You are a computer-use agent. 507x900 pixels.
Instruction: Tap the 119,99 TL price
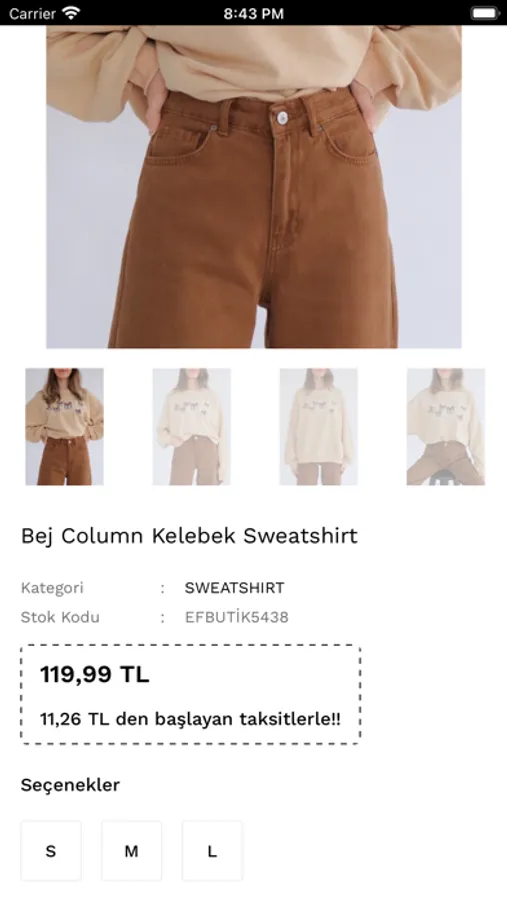point(94,674)
